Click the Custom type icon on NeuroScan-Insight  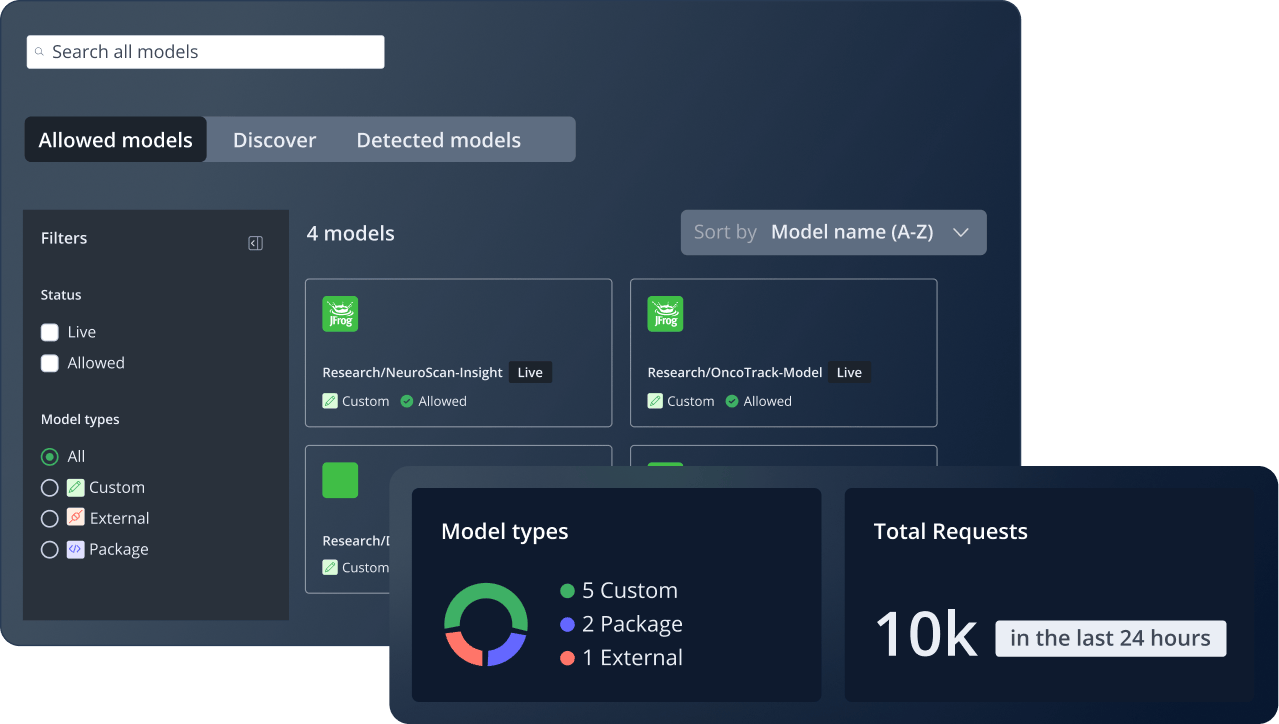click(x=330, y=401)
